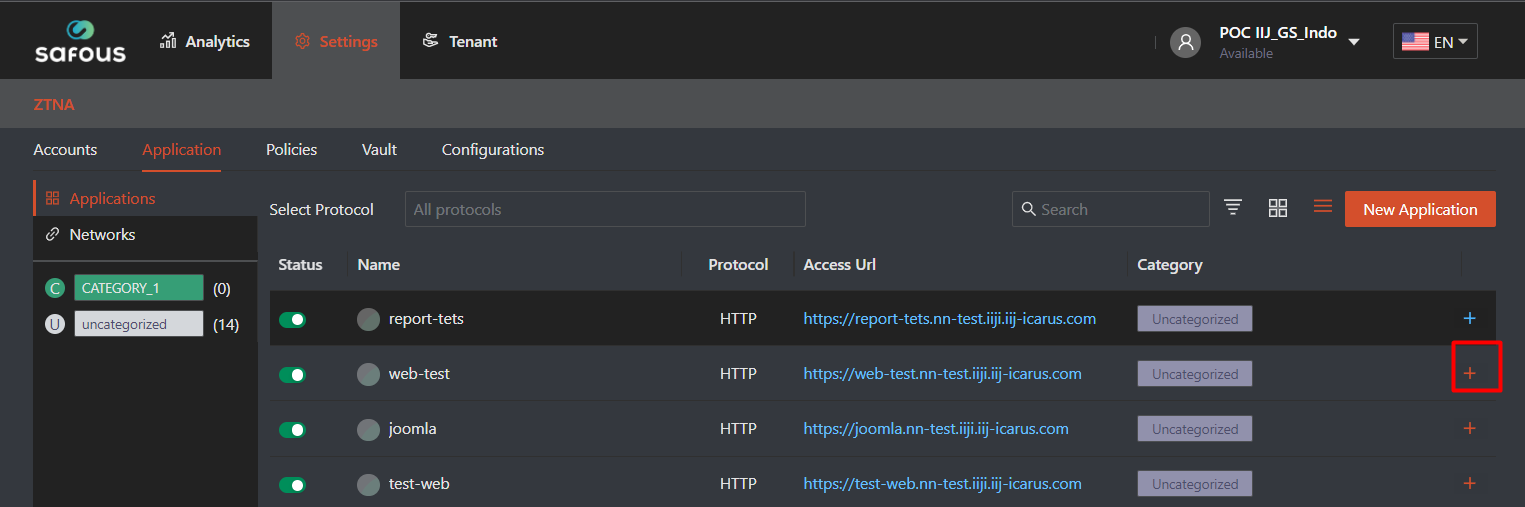This screenshot has width=1525, height=507.
Task: Open the Analytics menu item
Action: (x=204, y=41)
